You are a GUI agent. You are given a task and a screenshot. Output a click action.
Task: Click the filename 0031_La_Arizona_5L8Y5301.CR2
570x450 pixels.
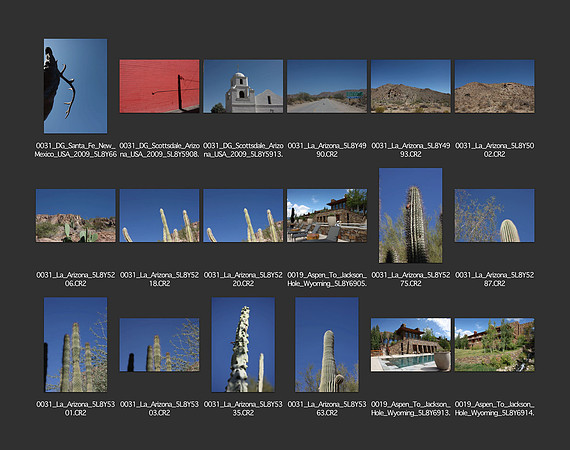tap(76, 409)
